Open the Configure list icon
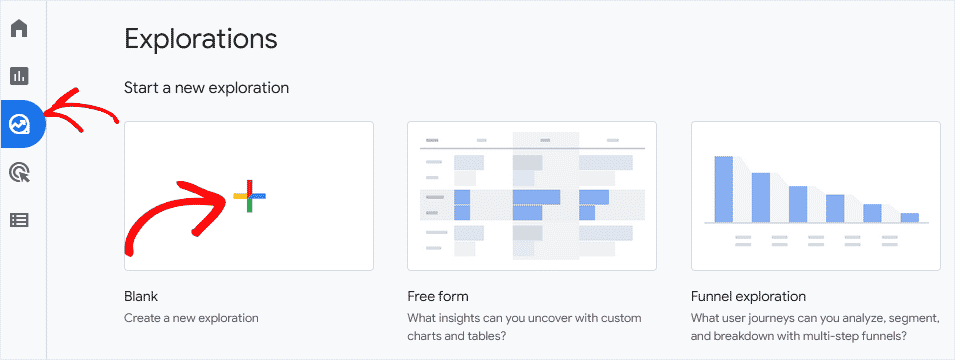Image resolution: width=955 pixels, height=360 pixels. pos(19,220)
